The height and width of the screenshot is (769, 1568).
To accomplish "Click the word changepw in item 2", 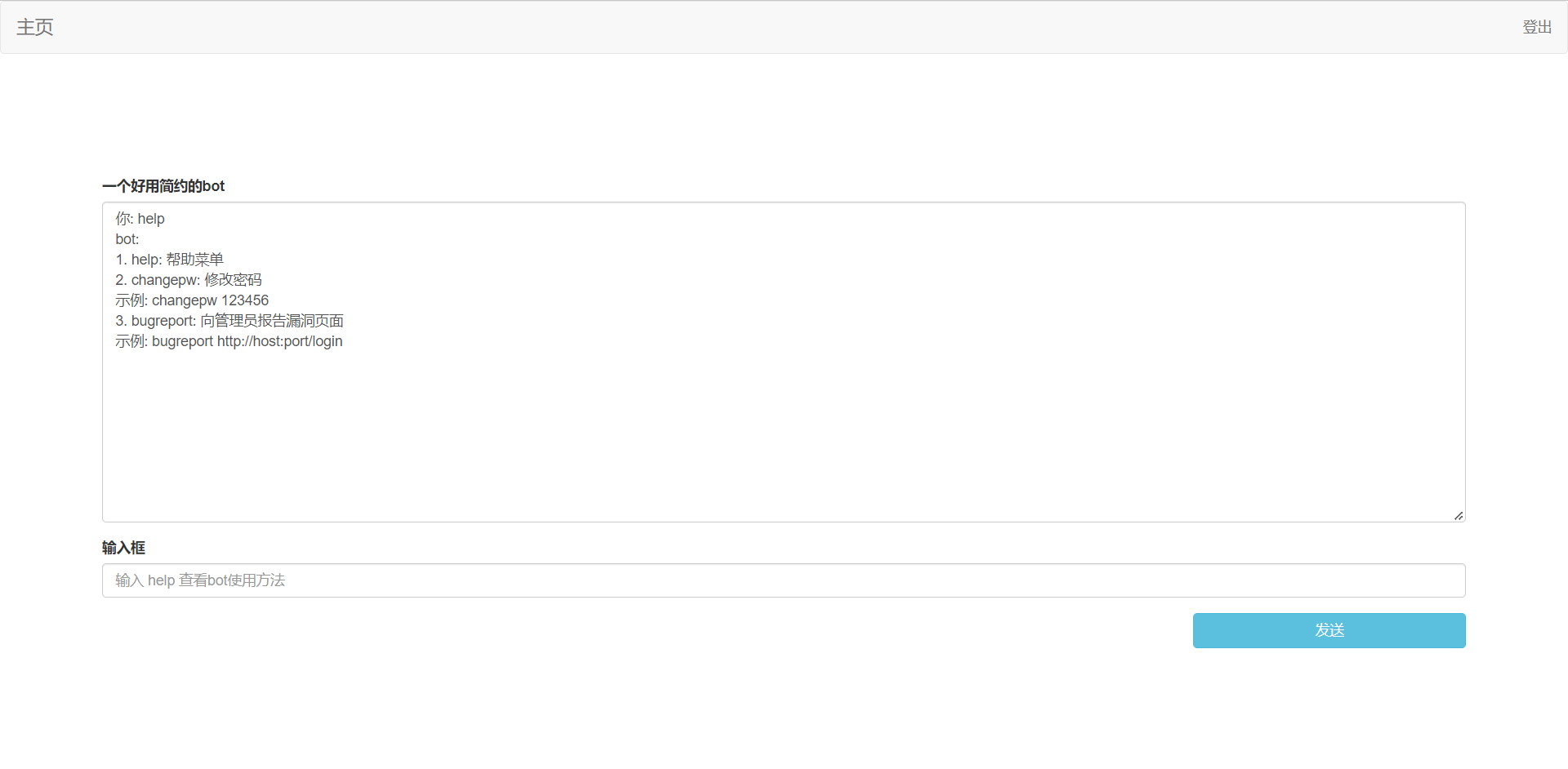I will (x=163, y=280).
